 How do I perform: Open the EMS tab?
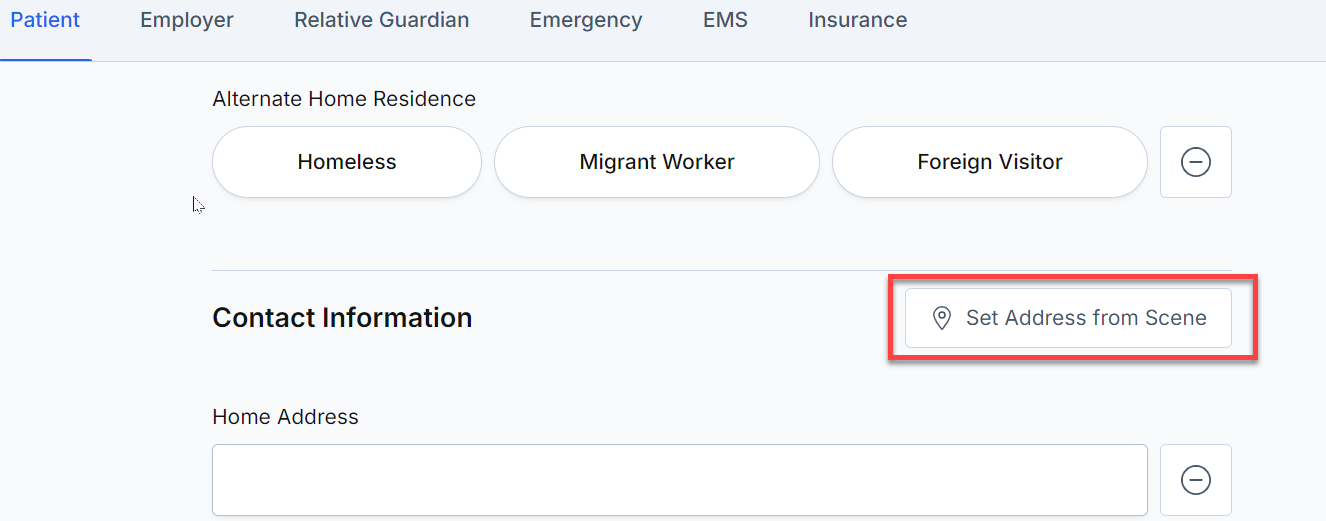tap(725, 20)
